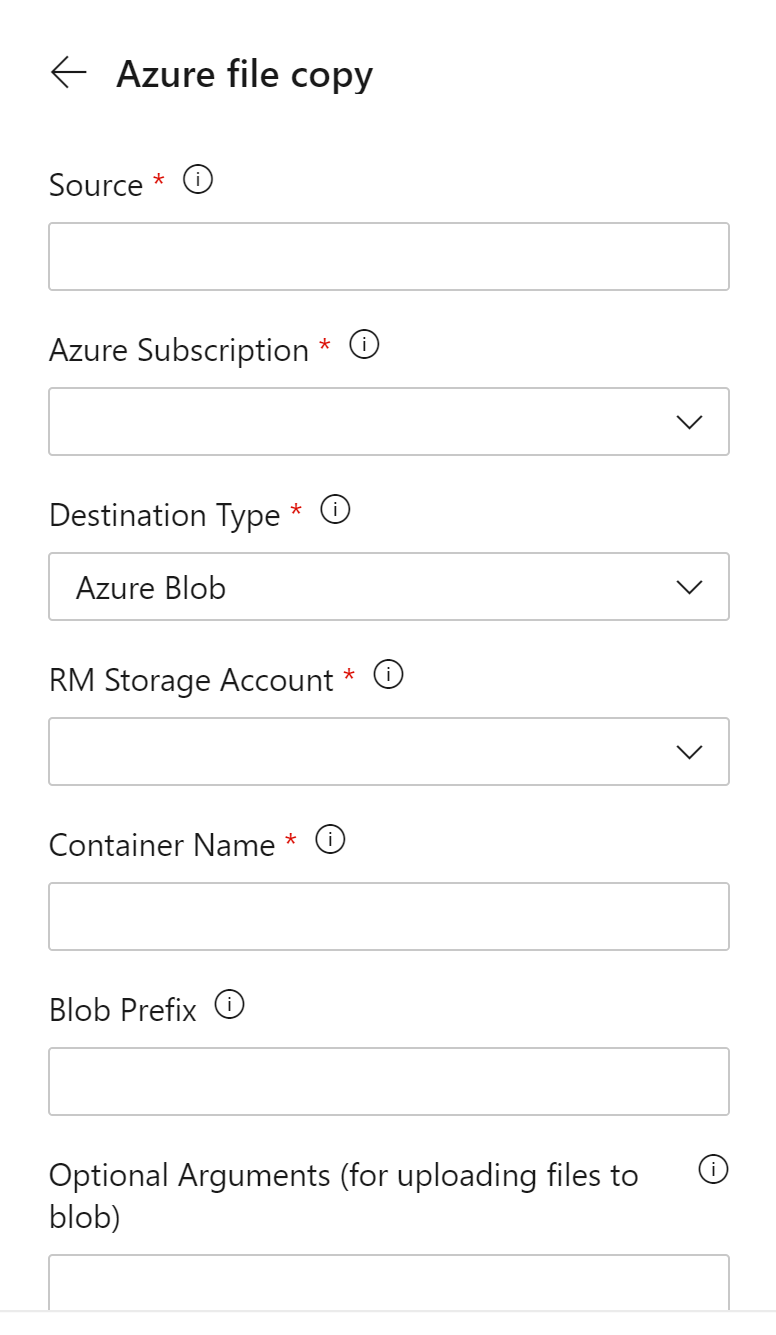
Task: View info about RM Storage Account
Action: point(389,676)
